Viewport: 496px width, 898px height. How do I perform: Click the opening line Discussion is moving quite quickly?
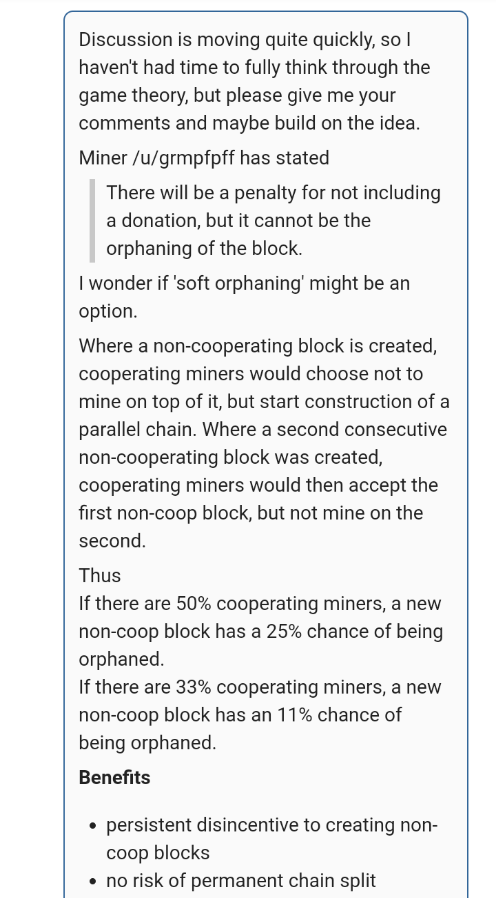[245, 40]
